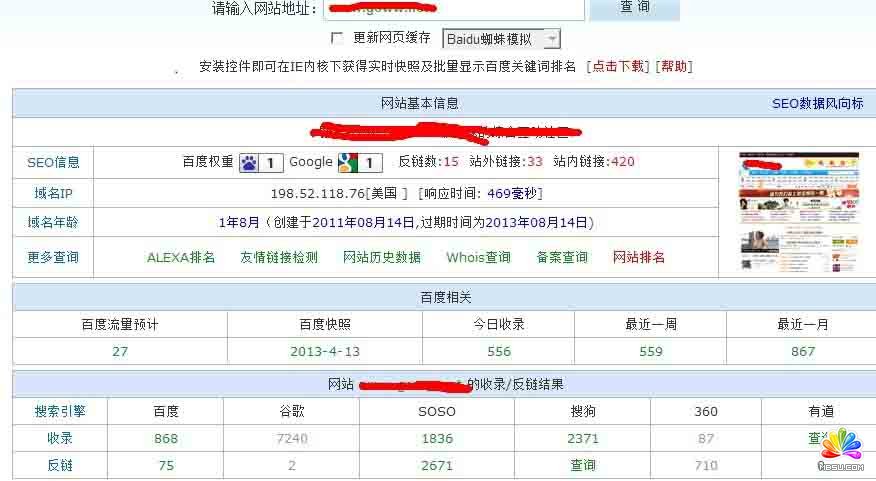876x481 pixels.
Task: Open the Whois查询 link
Action: click(x=478, y=257)
